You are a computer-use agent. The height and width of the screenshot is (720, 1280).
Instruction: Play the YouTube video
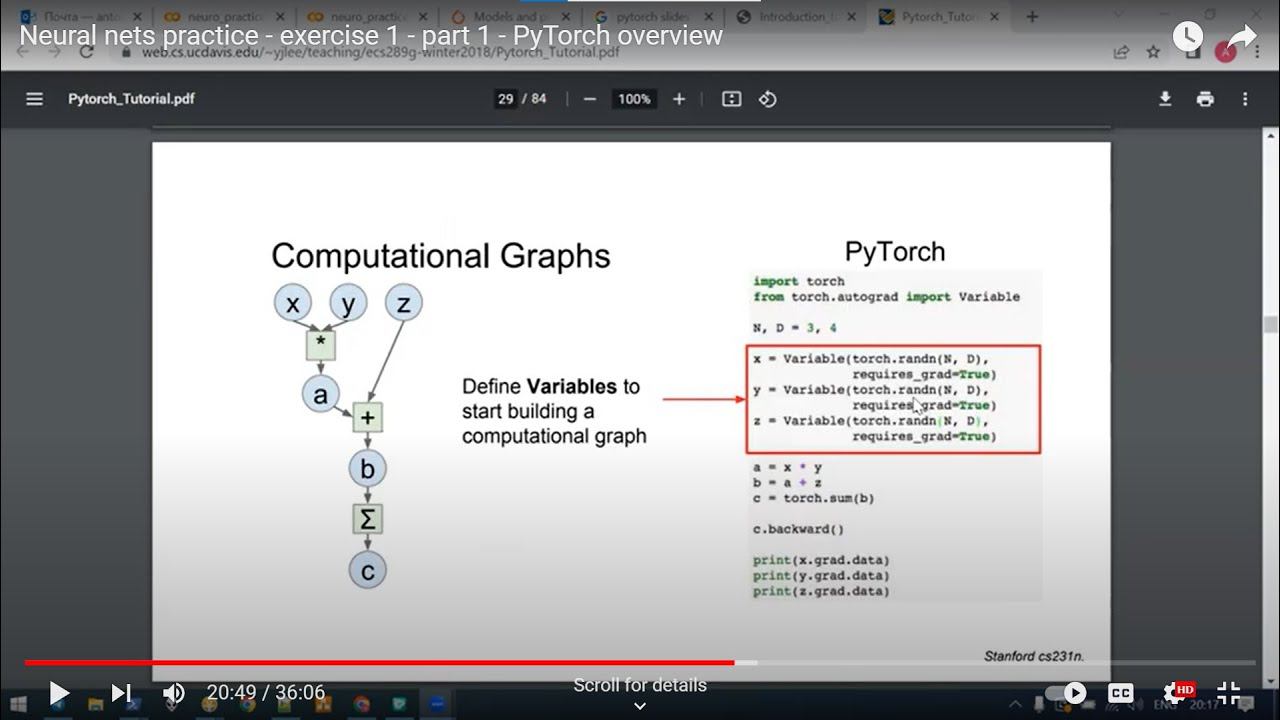pos(58,692)
